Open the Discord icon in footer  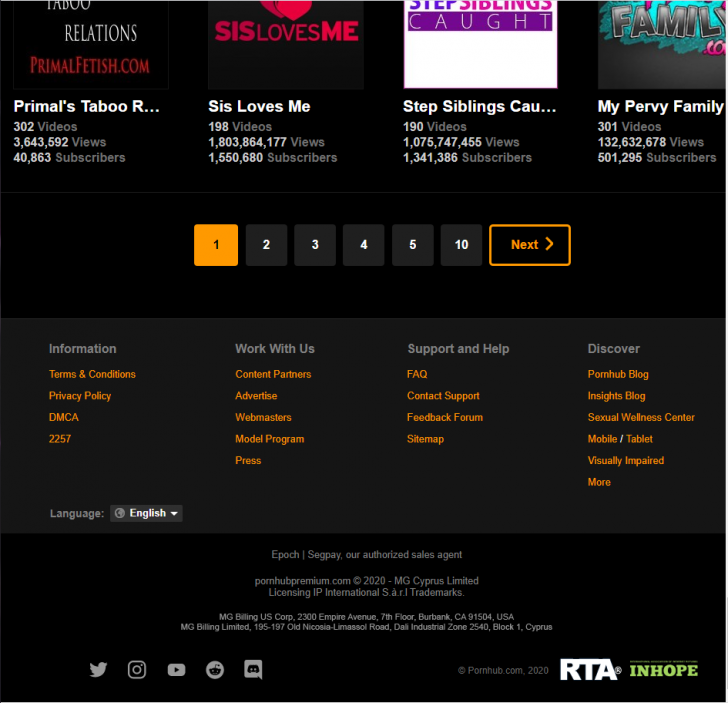tap(253, 670)
